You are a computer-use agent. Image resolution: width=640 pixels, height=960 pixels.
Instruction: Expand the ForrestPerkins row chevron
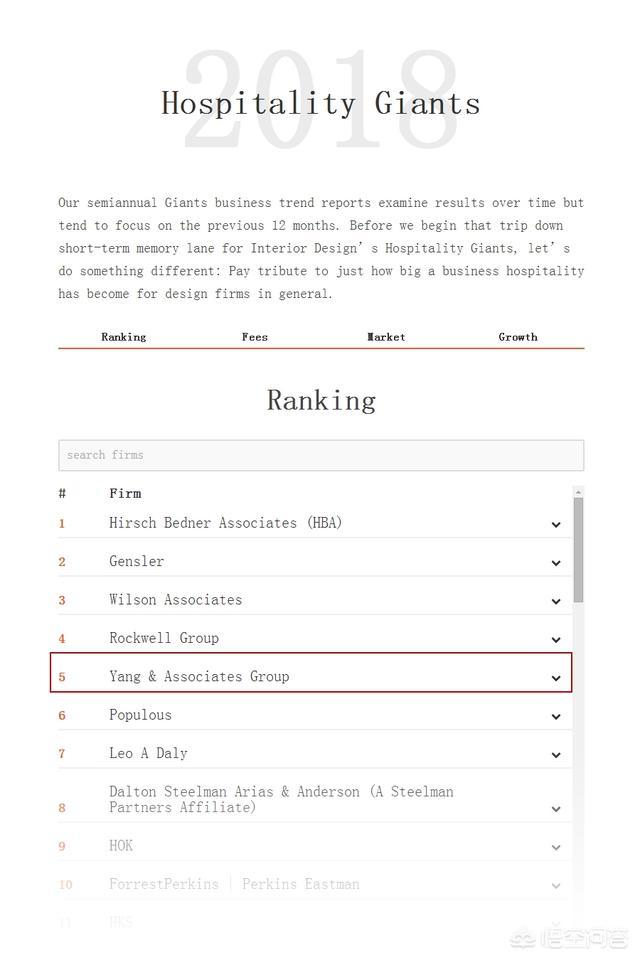[556, 885]
